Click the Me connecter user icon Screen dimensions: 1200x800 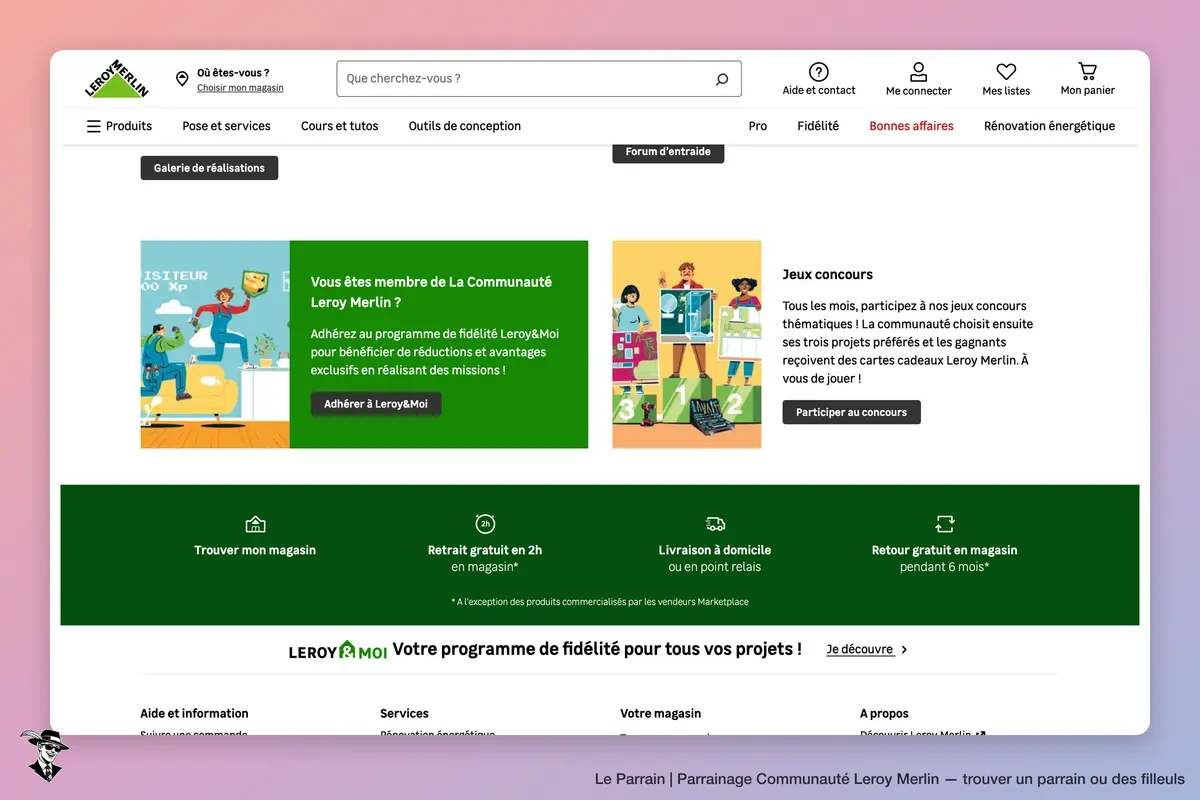(x=918, y=72)
